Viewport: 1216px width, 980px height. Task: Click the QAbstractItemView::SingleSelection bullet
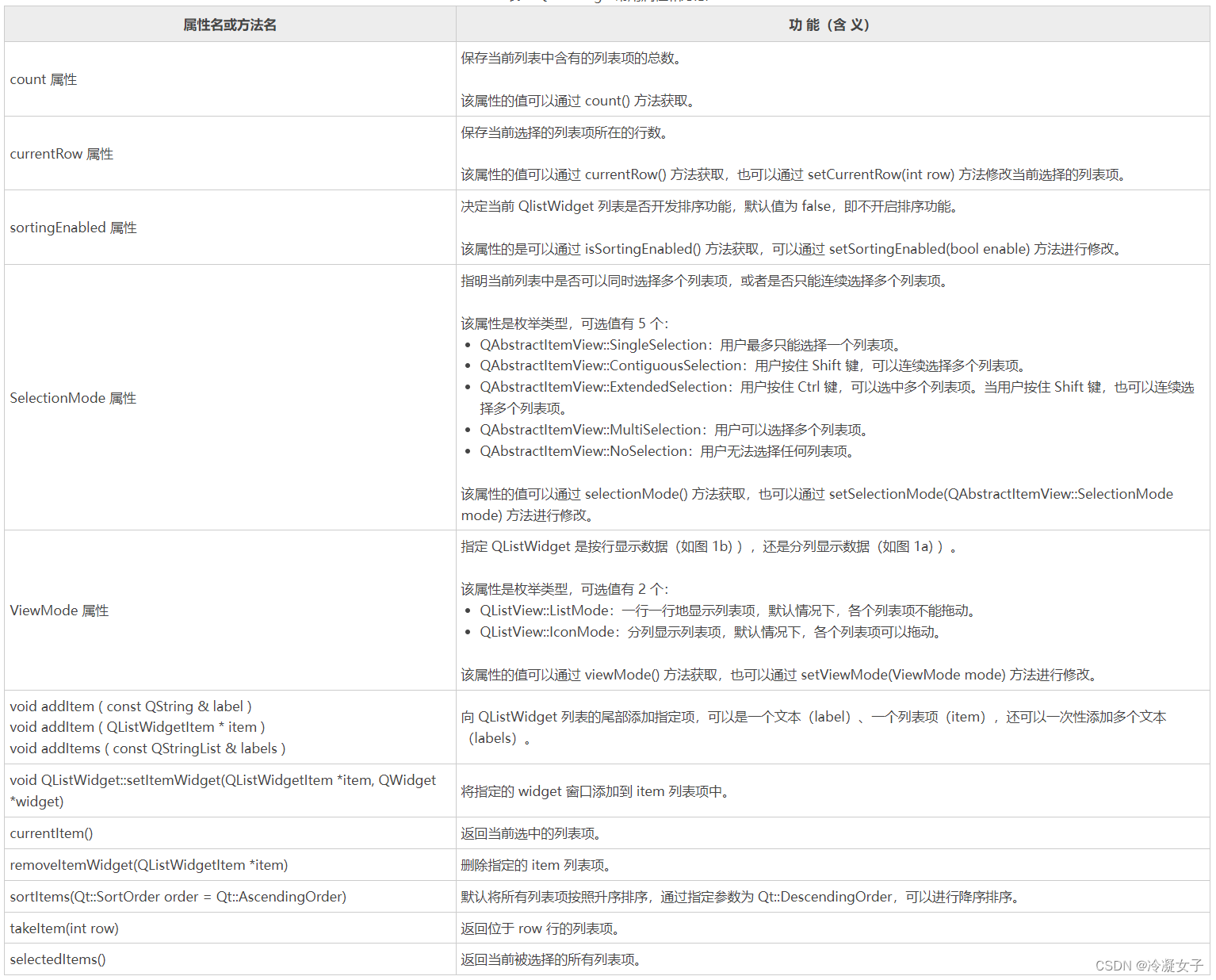[691, 345]
